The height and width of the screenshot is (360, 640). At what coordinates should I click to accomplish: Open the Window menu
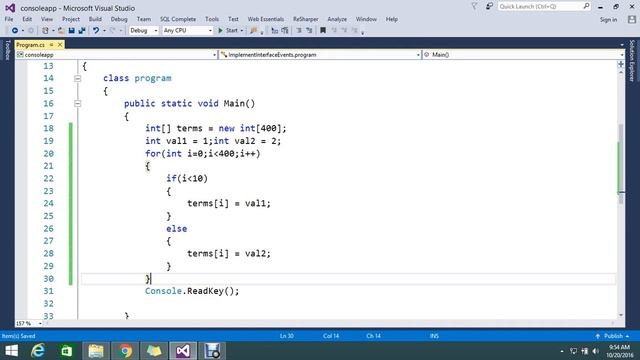coord(366,19)
